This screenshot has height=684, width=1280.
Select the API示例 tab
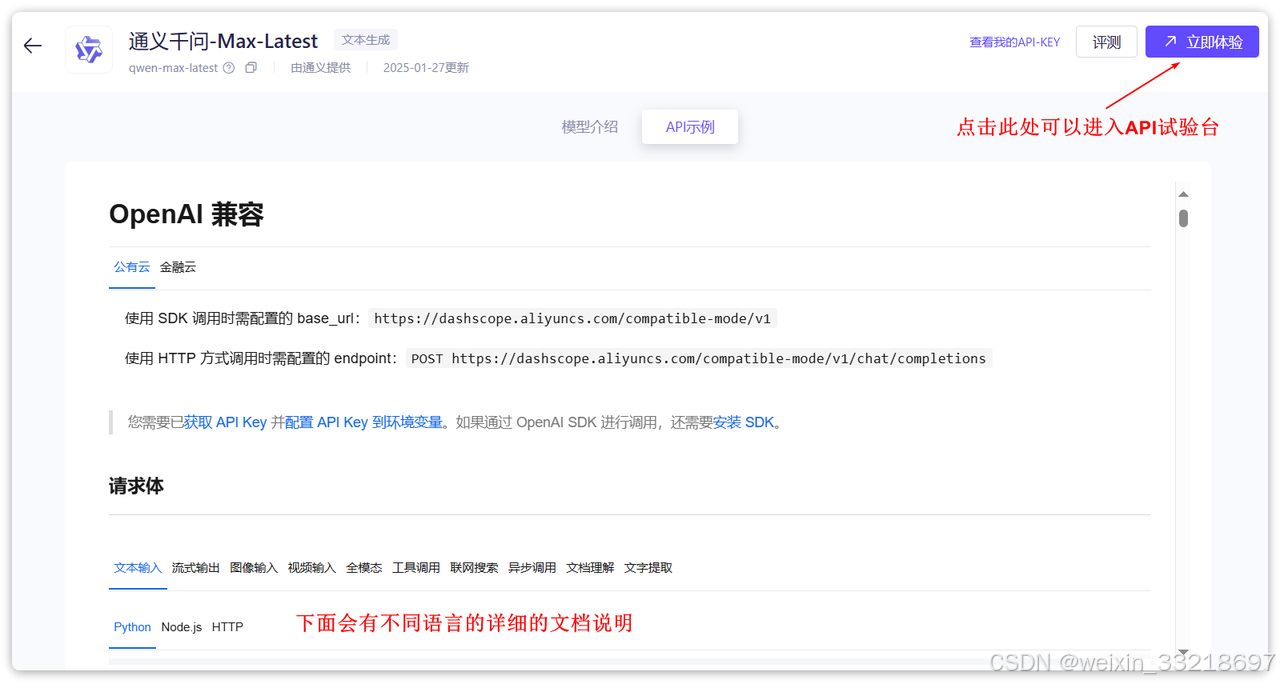(x=690, y=127)
